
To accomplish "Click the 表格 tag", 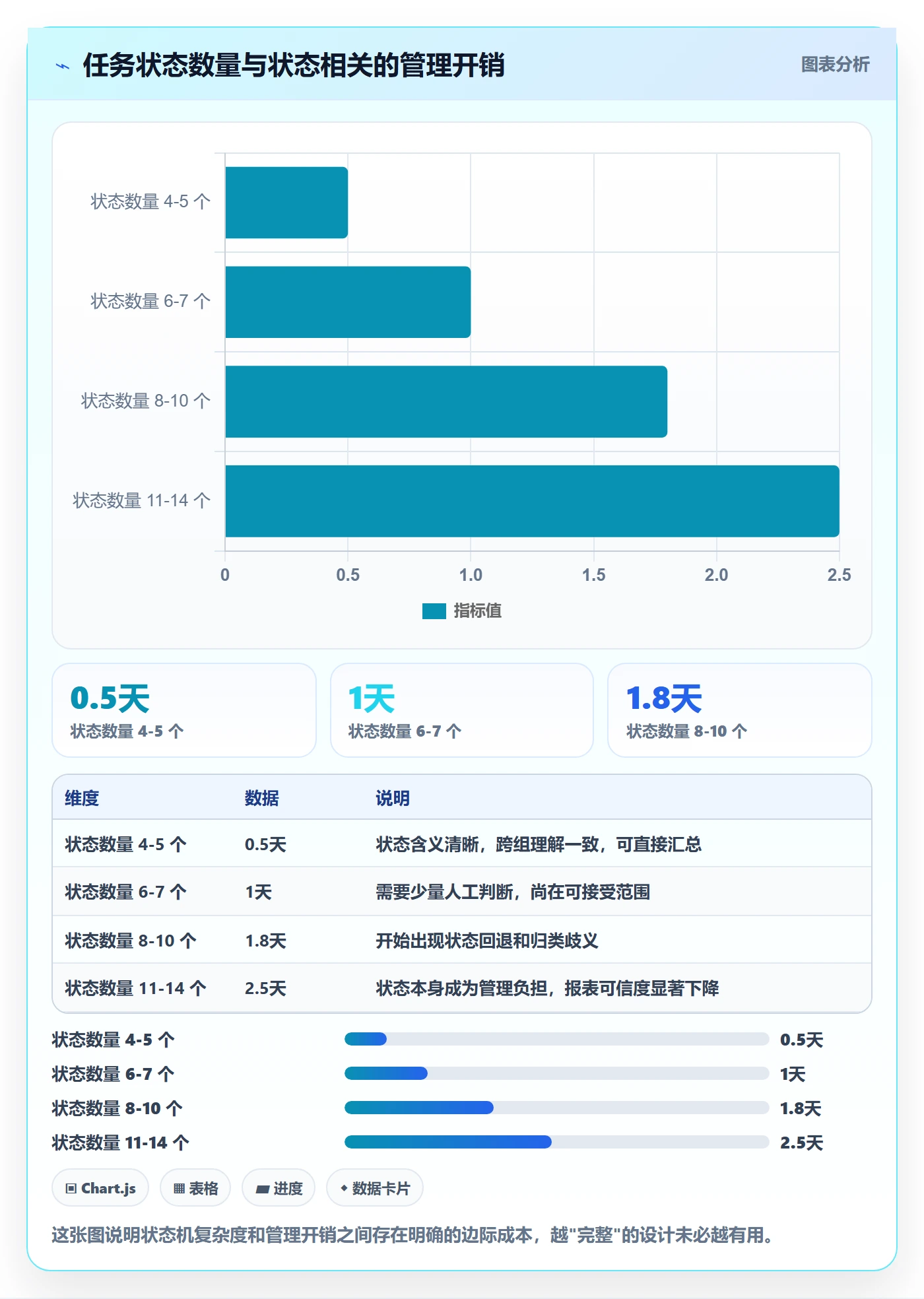I will click(195, 1188).
